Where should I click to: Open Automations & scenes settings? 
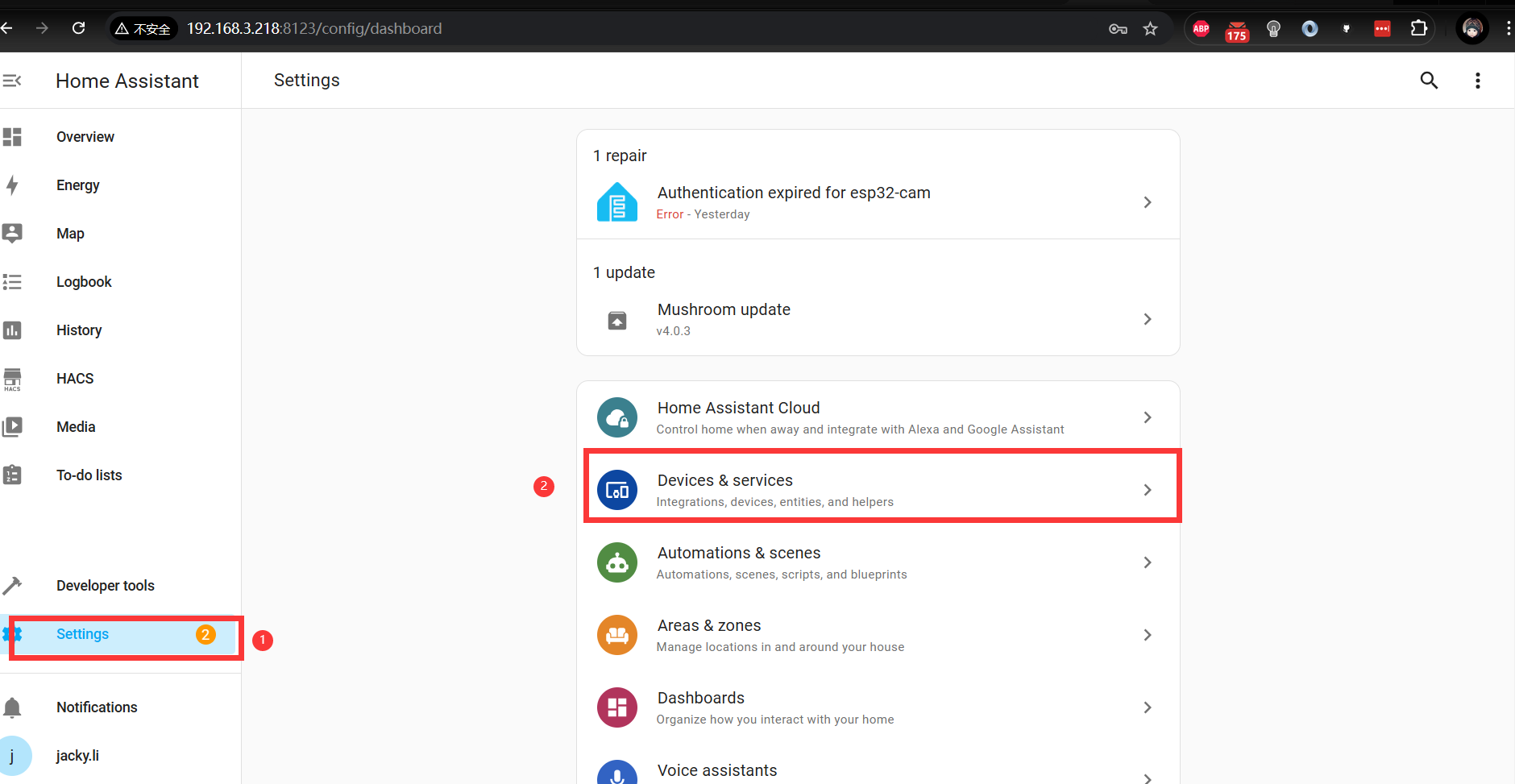click(878, 562)
